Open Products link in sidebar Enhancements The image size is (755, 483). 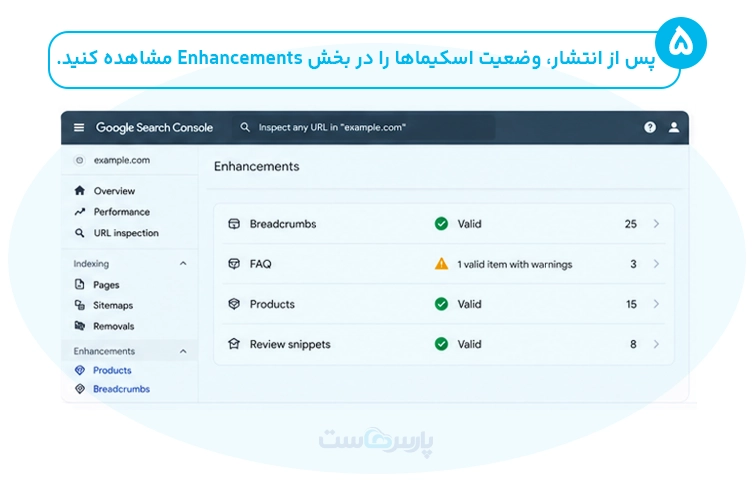(x=112, y=370)
